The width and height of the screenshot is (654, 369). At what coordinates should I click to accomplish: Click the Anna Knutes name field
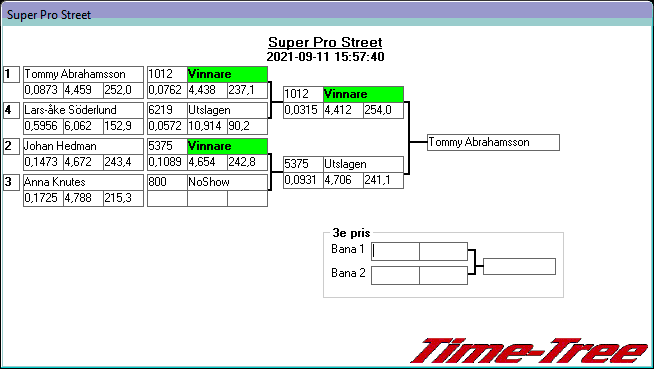click(x=83, y=182)
